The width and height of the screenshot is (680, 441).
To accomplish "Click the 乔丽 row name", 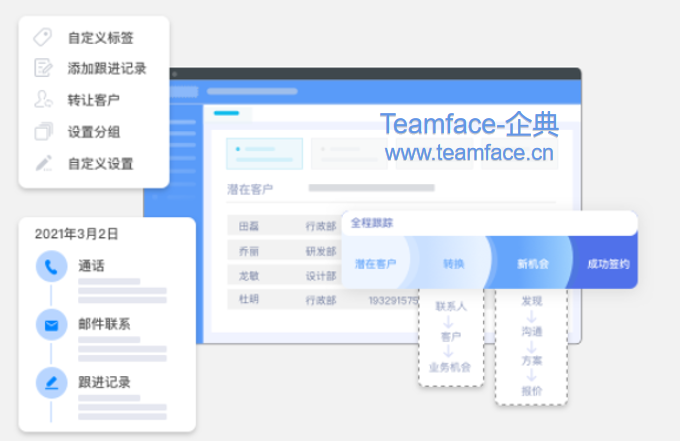I will pyautogui.click(x=249, y=251).
